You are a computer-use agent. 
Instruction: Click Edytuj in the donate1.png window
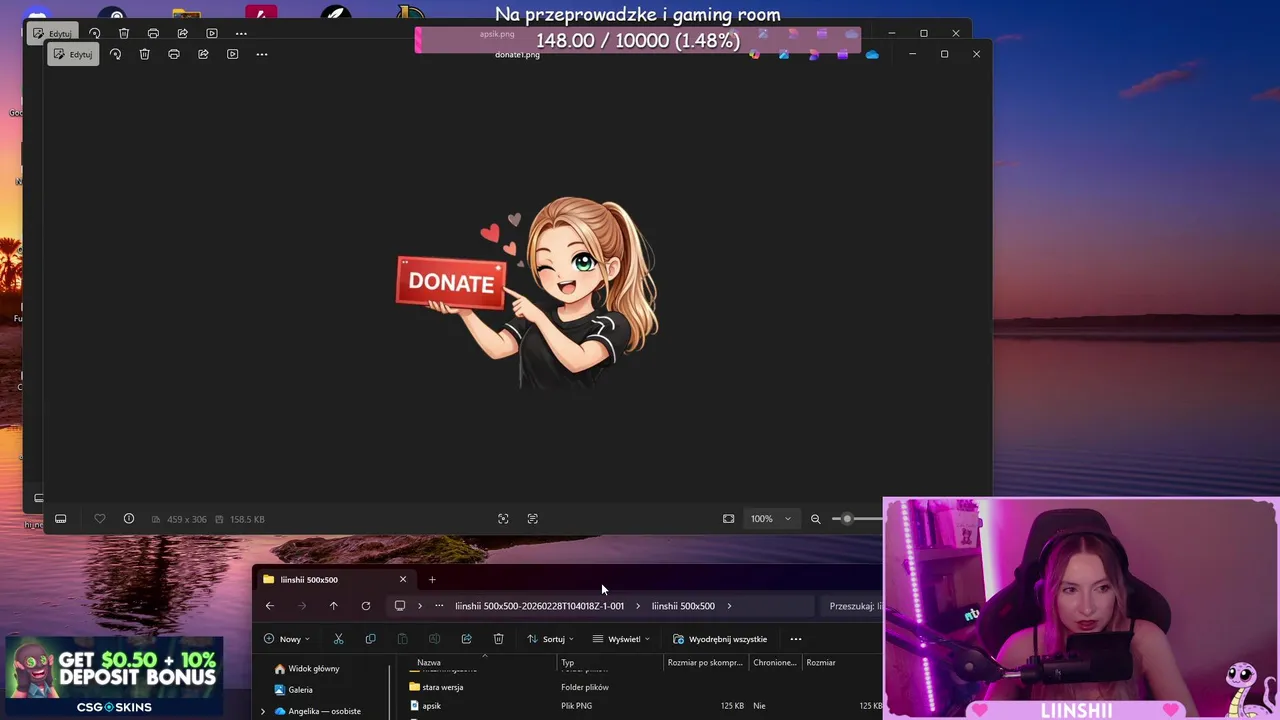[73, 54]
